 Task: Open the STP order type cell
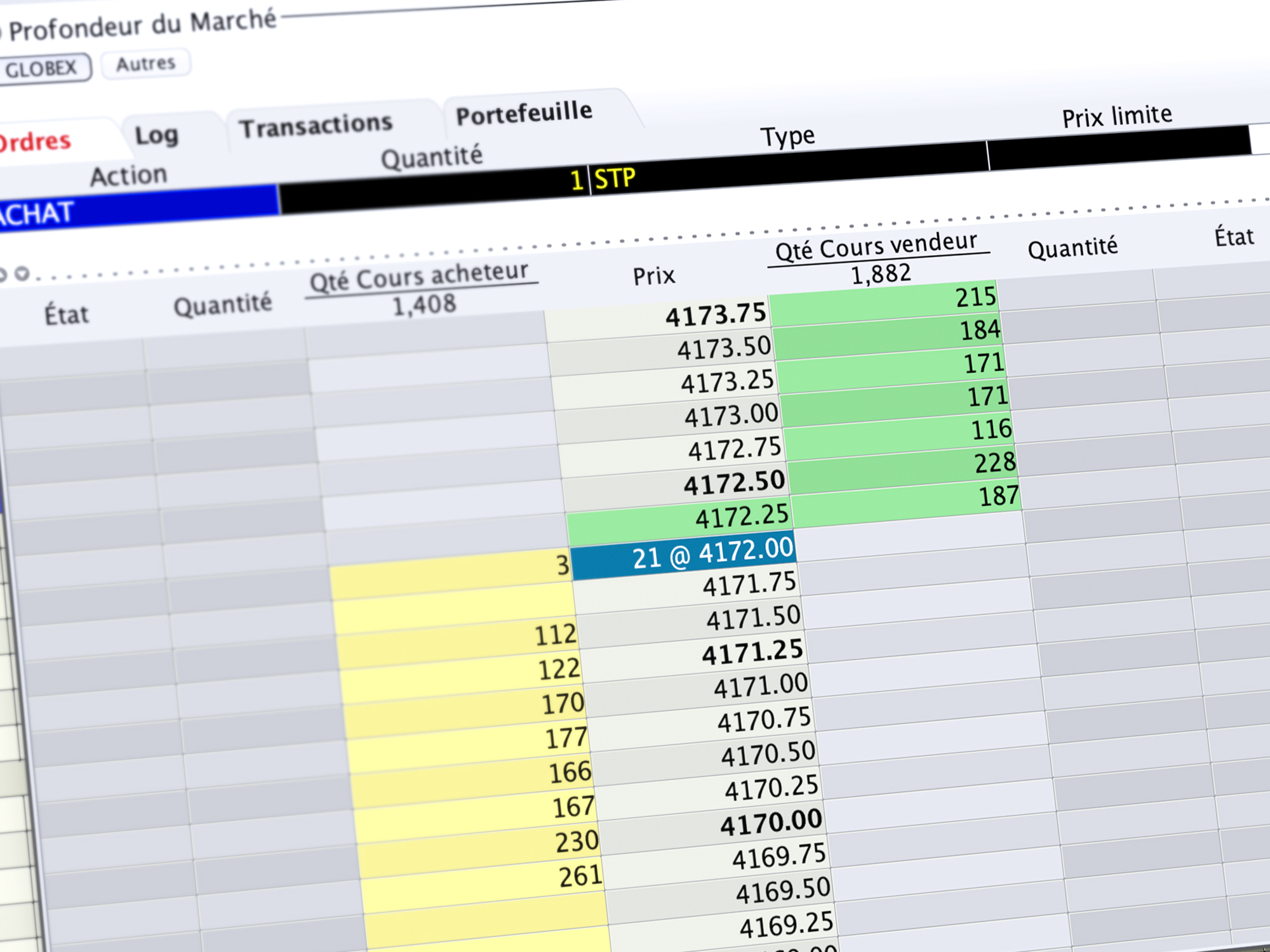click(x=789, y=167)
